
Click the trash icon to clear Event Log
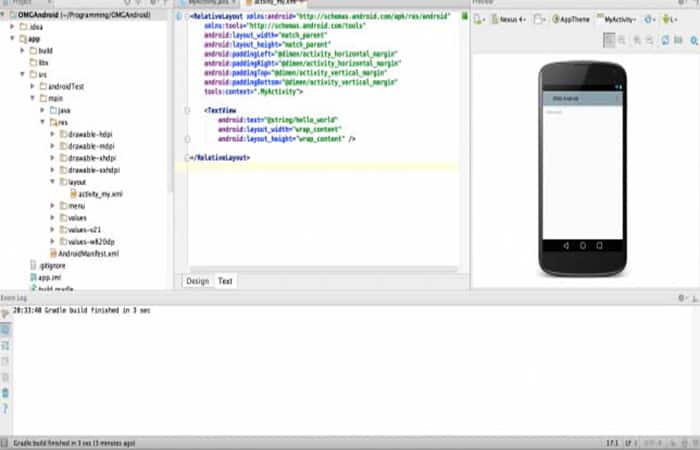pos(5,393)
